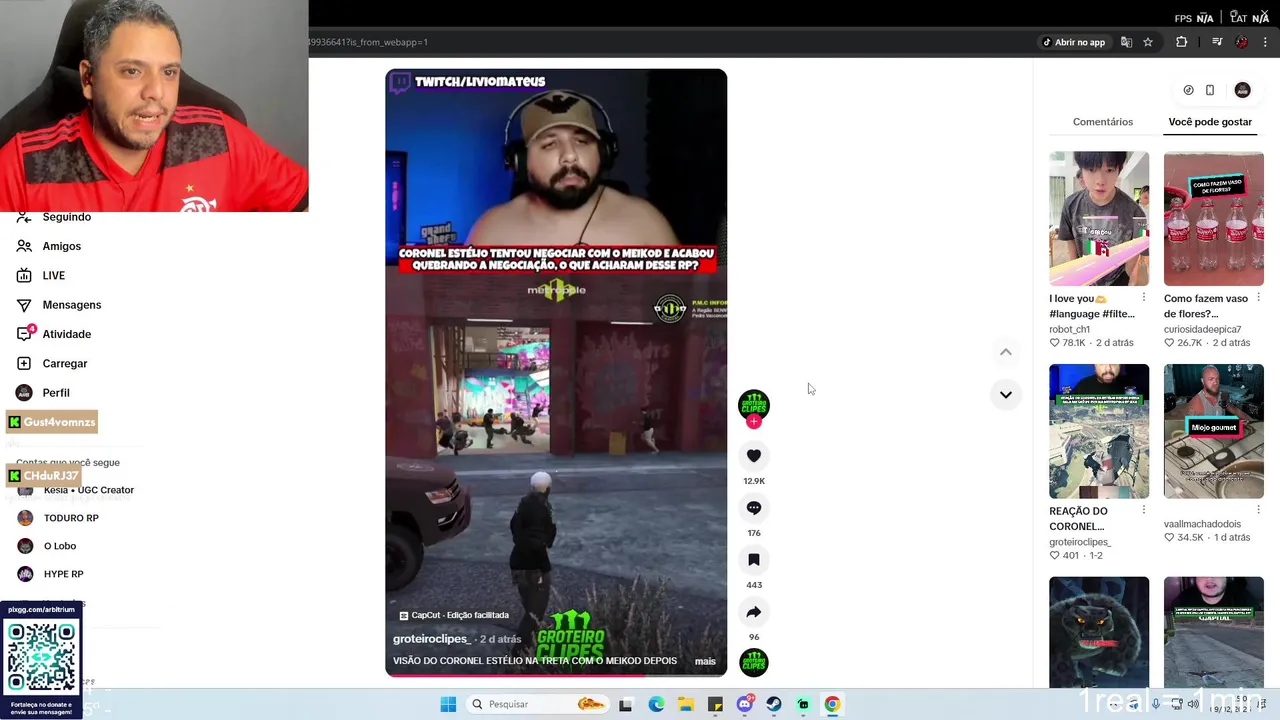Image resolution: width=1280 pixels, height=720 pixels.
Task: Open the TikTok account avatar in header pill
Action: tap(1242, 90)
